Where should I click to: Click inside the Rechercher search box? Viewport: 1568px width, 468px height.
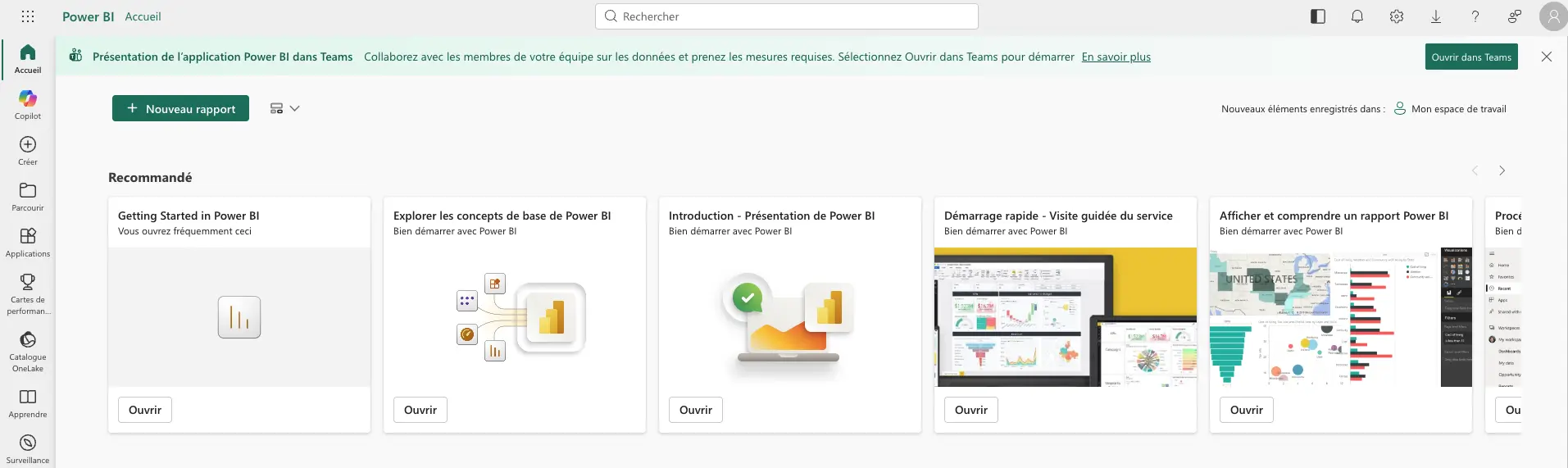[x=787, y=16]
